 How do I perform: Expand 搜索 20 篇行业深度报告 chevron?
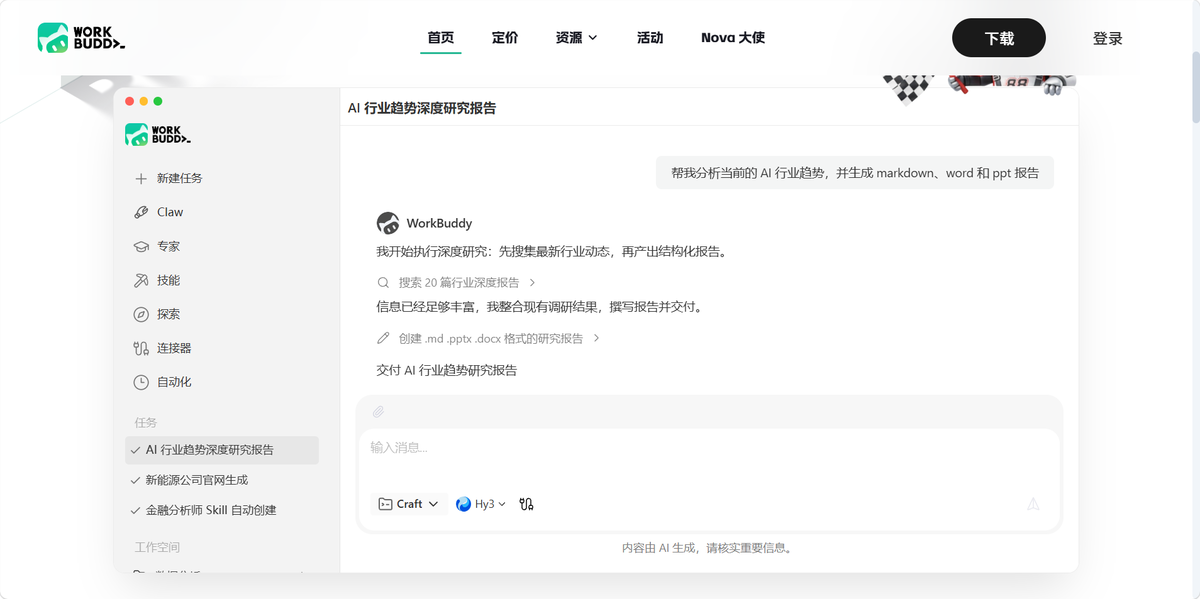[533, 283]
